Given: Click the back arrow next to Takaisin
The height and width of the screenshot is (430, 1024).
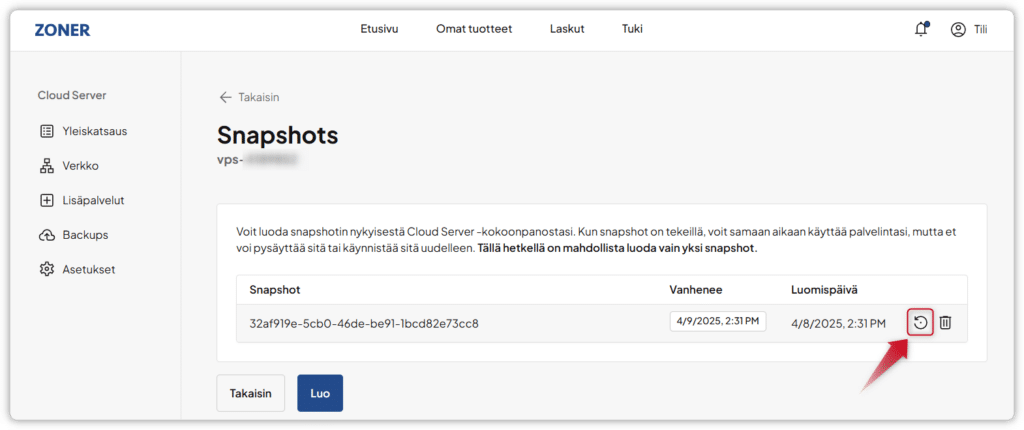Looking at the screenshot, I should 225,97.
